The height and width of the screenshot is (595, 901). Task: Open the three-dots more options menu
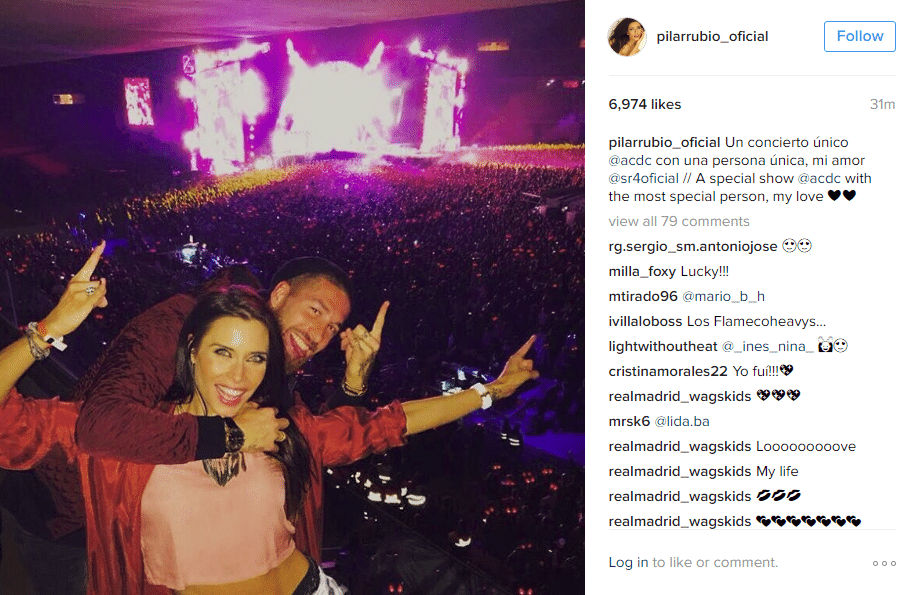point(884,563)
